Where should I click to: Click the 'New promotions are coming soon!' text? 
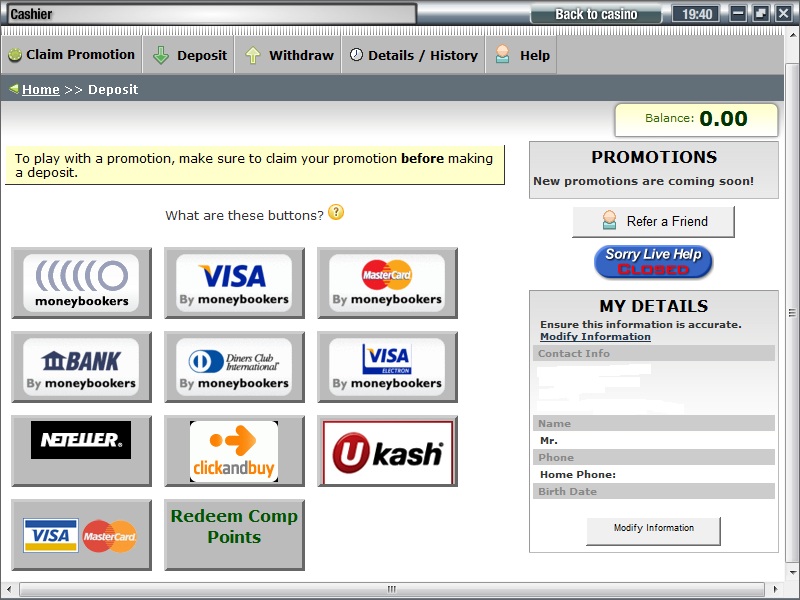click(x=643, y=181)
